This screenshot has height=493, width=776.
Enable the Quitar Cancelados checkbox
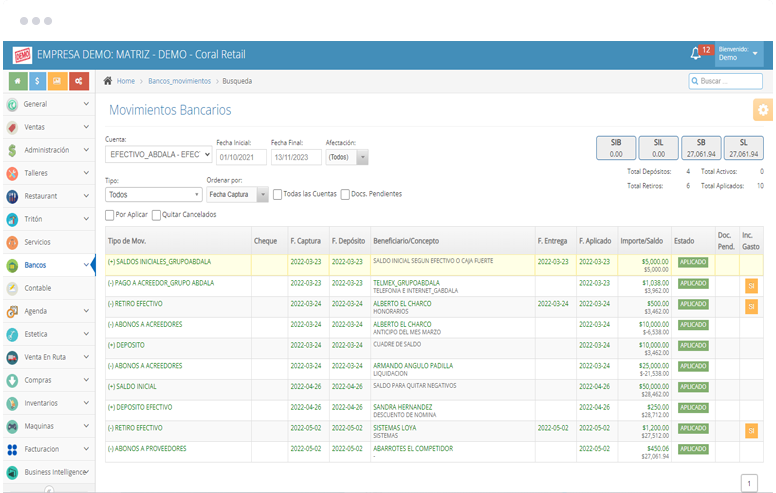[156, 215]
